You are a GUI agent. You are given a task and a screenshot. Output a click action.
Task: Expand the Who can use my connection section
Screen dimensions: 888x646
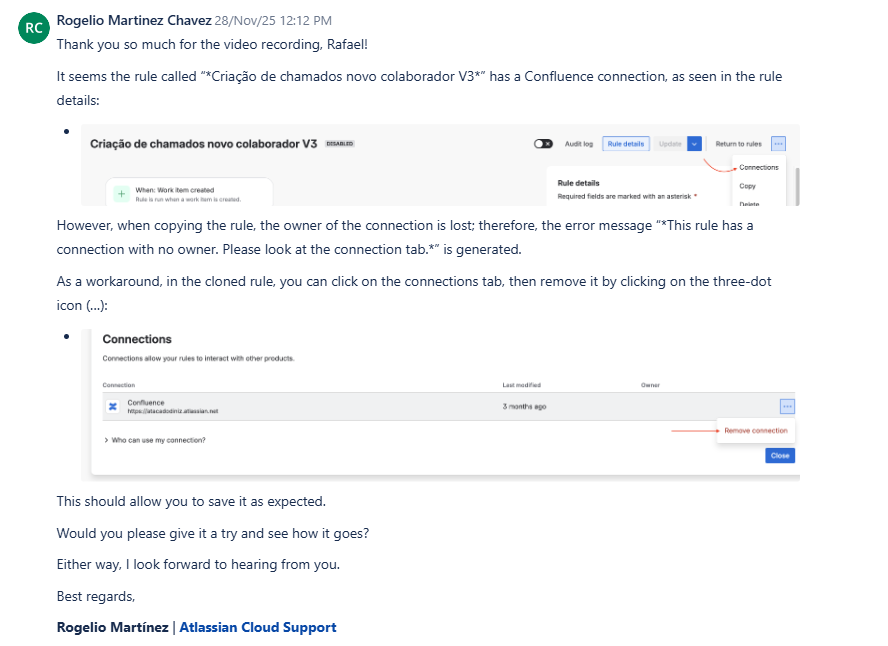point(157,438)
